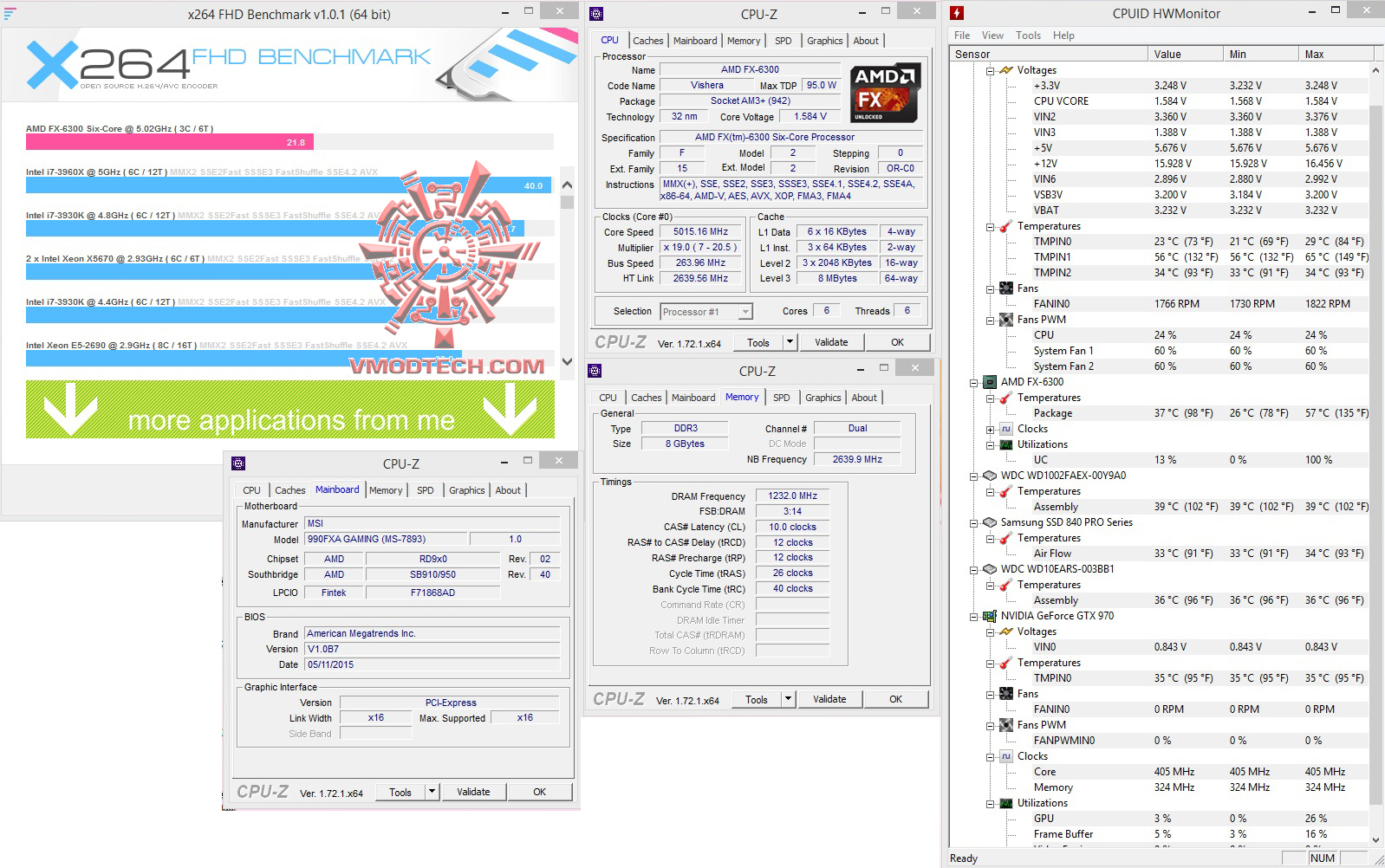Collapse the WDC WD1002FAEX-00Y9A0 tree node
This screenshot has width=1385, height=868.
[x=973, y=476]
